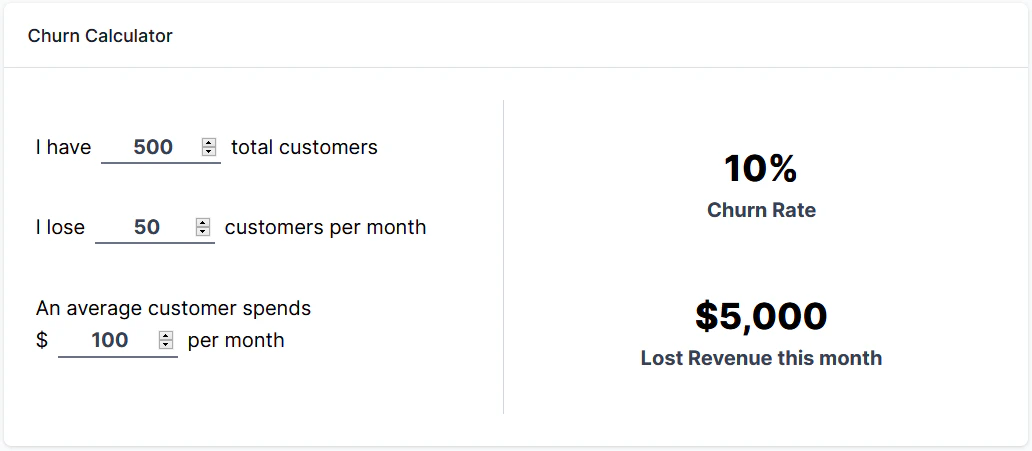This screenshot has height=451, width=1032.
Task: Lower average monthly spend using down arrow
Action: pos(165,345)
